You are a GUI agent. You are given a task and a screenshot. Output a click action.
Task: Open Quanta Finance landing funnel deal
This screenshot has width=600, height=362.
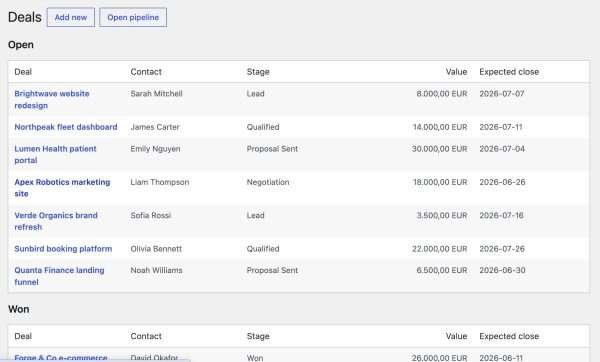click(x=59, y=276)
